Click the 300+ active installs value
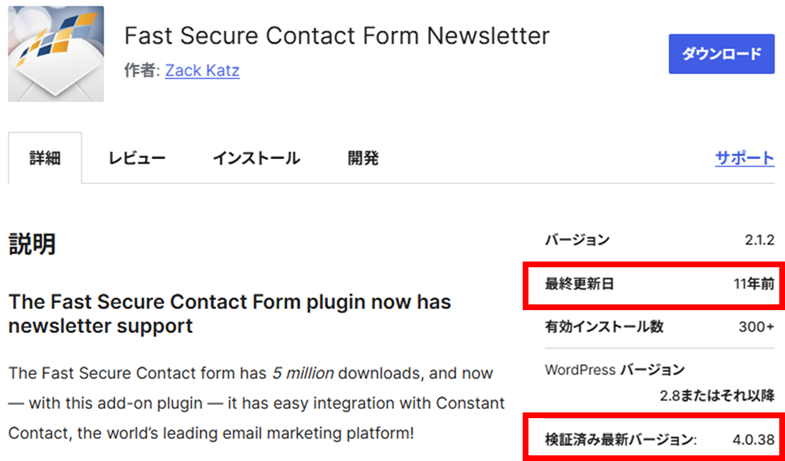 coord(755,327)
